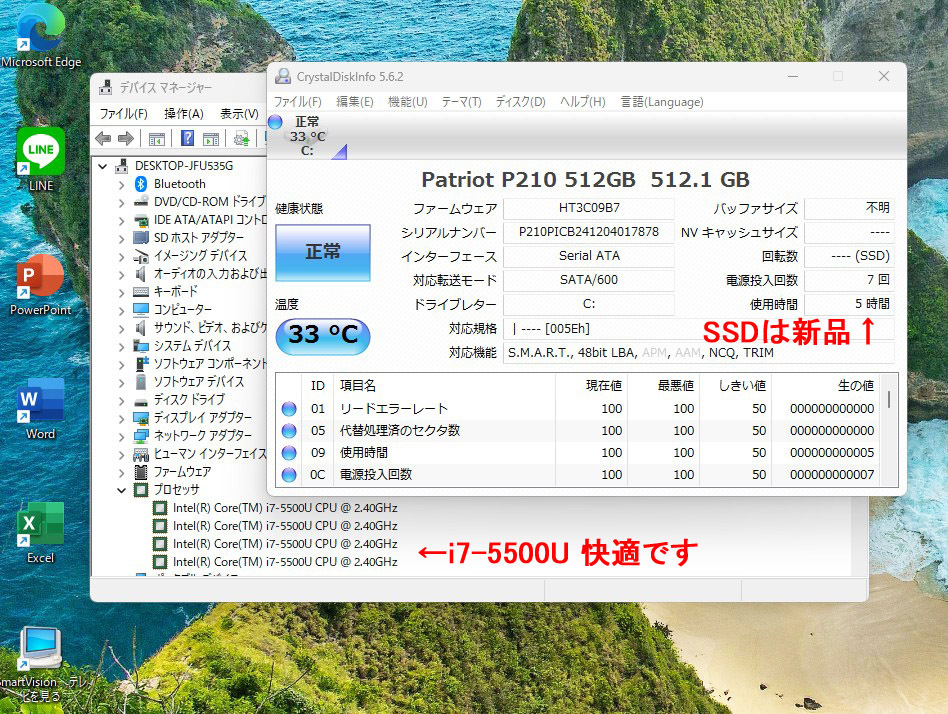Click the status orb for 代替処理済のセクタ数 row
The image size is (948, 714).
click(289, 431)
